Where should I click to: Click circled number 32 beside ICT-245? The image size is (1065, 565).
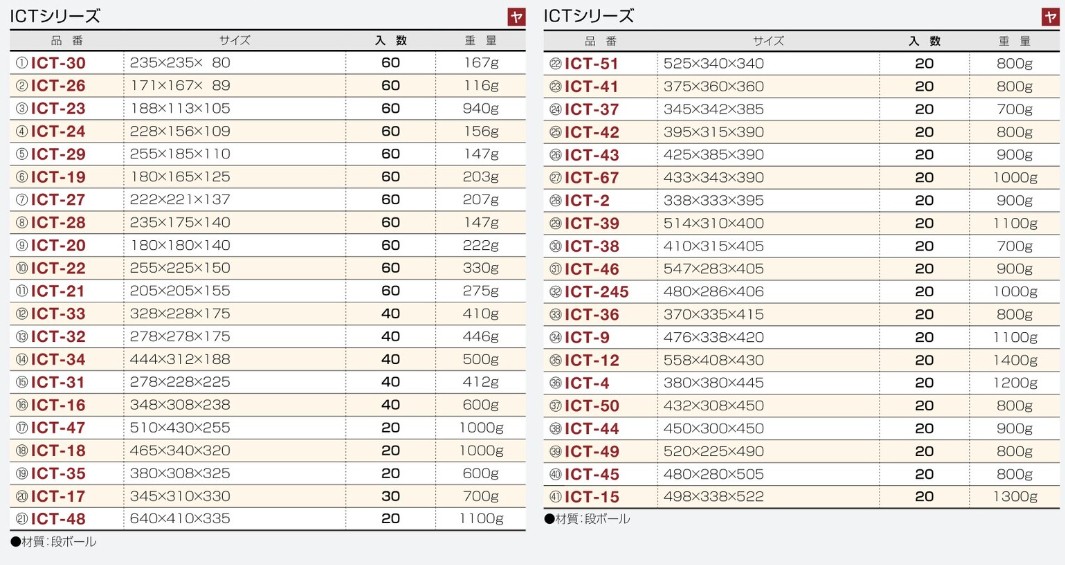(555, 292)
